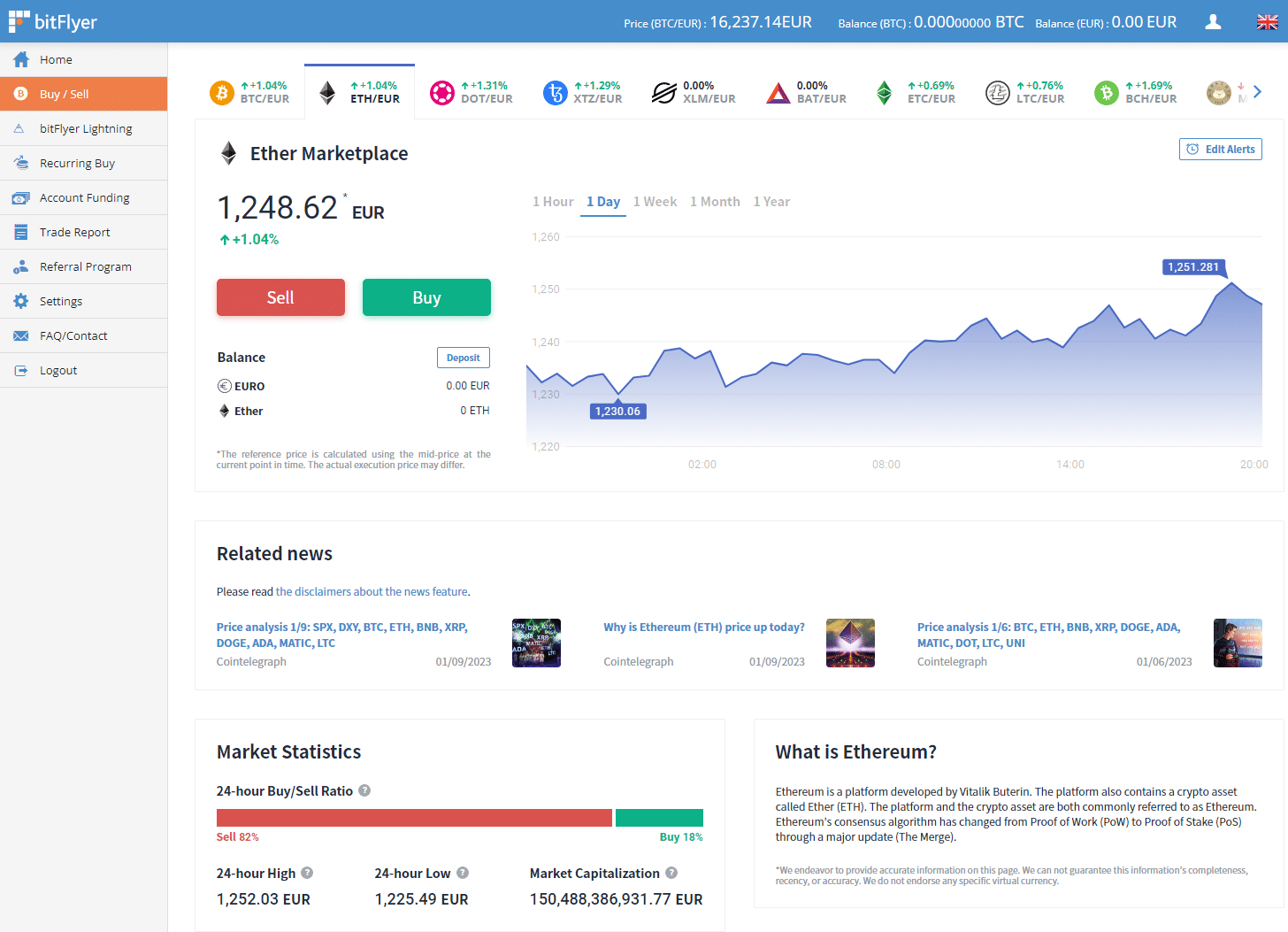
Task: Select the ETC/EUR Ethereum Classic icon
Action: 884,92
